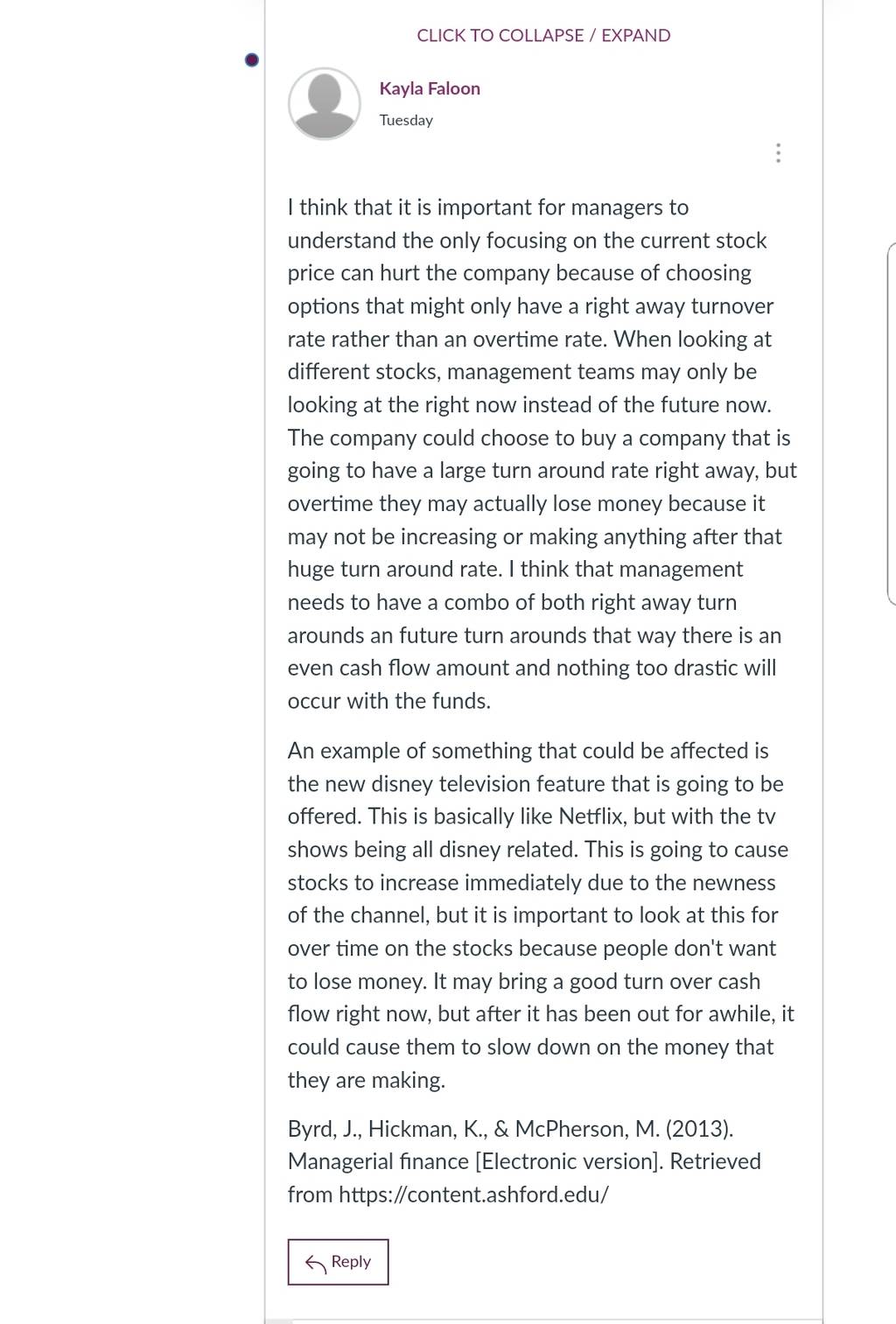
Task: Toggle the blue unread indicator dot
Action: click(x=252, y=60)
